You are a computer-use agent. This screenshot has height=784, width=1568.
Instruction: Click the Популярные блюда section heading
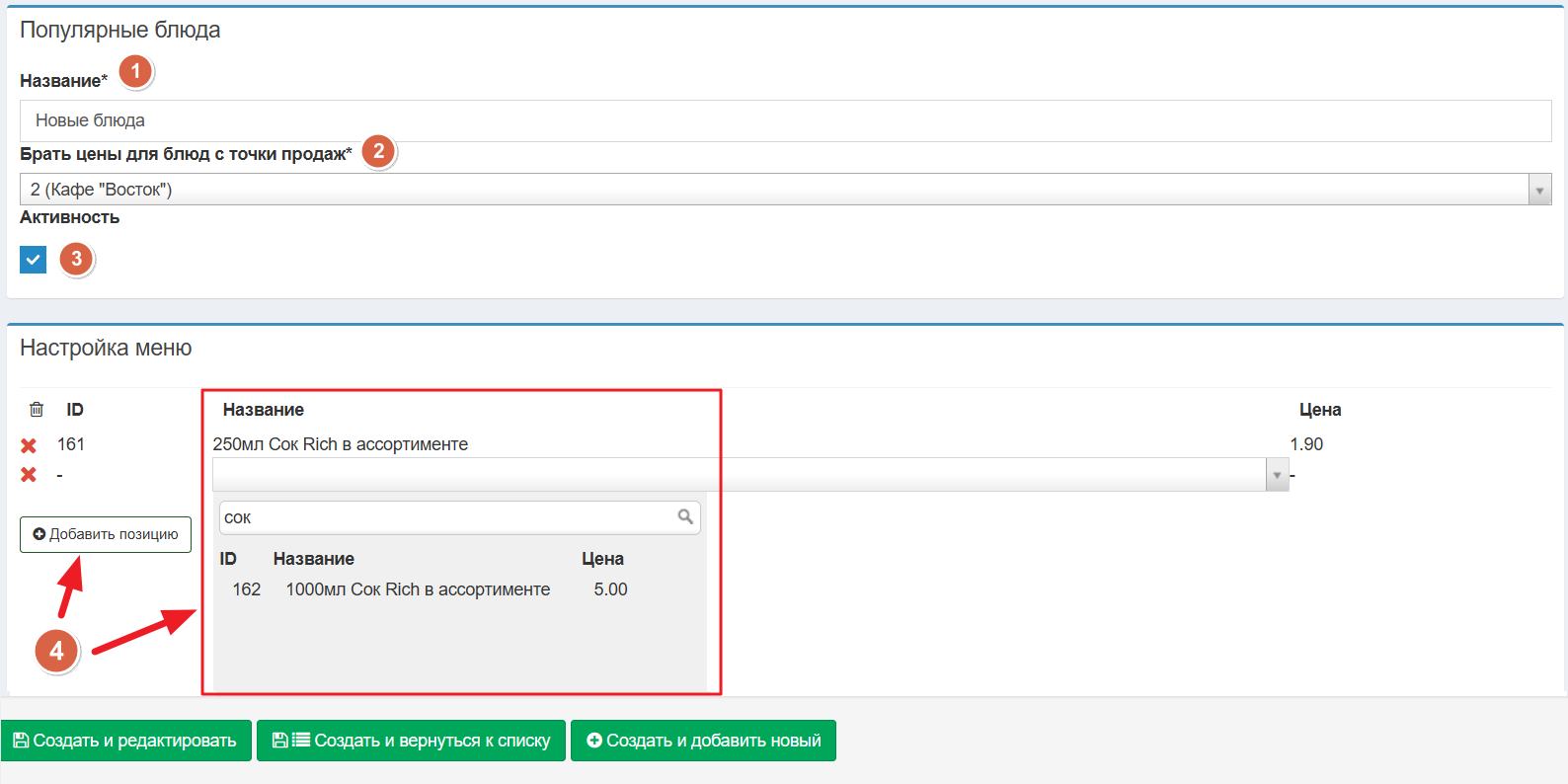click(x=120, y=31)
